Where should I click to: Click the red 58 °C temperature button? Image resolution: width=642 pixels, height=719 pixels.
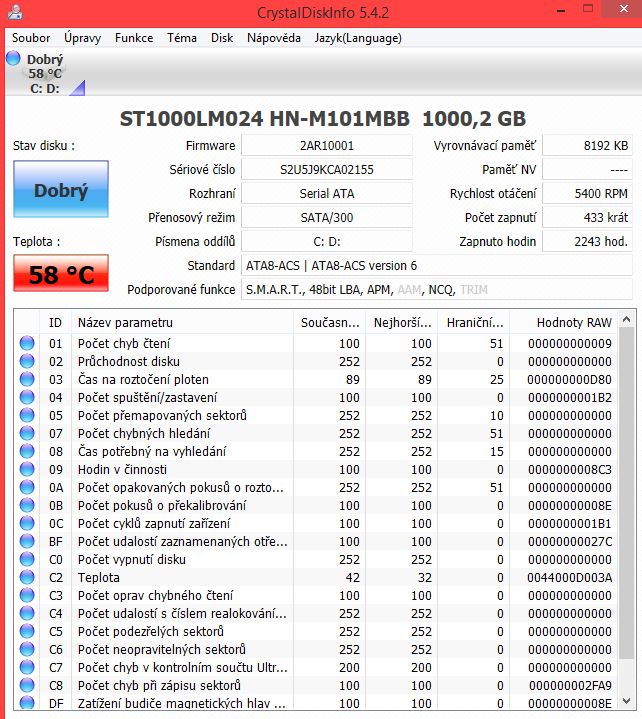61,273
